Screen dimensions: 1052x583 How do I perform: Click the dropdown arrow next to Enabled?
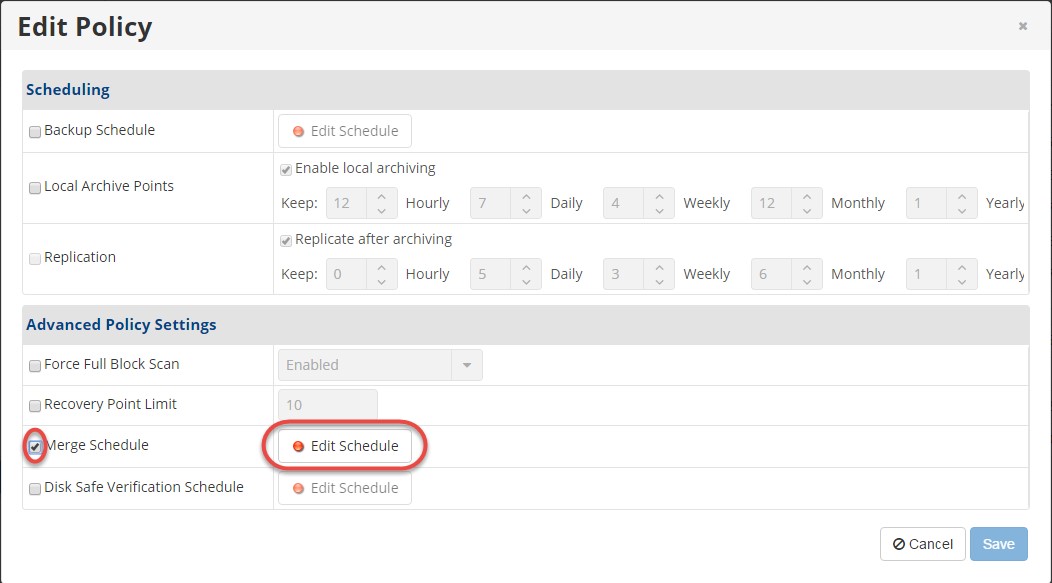(x=467, y=365)
